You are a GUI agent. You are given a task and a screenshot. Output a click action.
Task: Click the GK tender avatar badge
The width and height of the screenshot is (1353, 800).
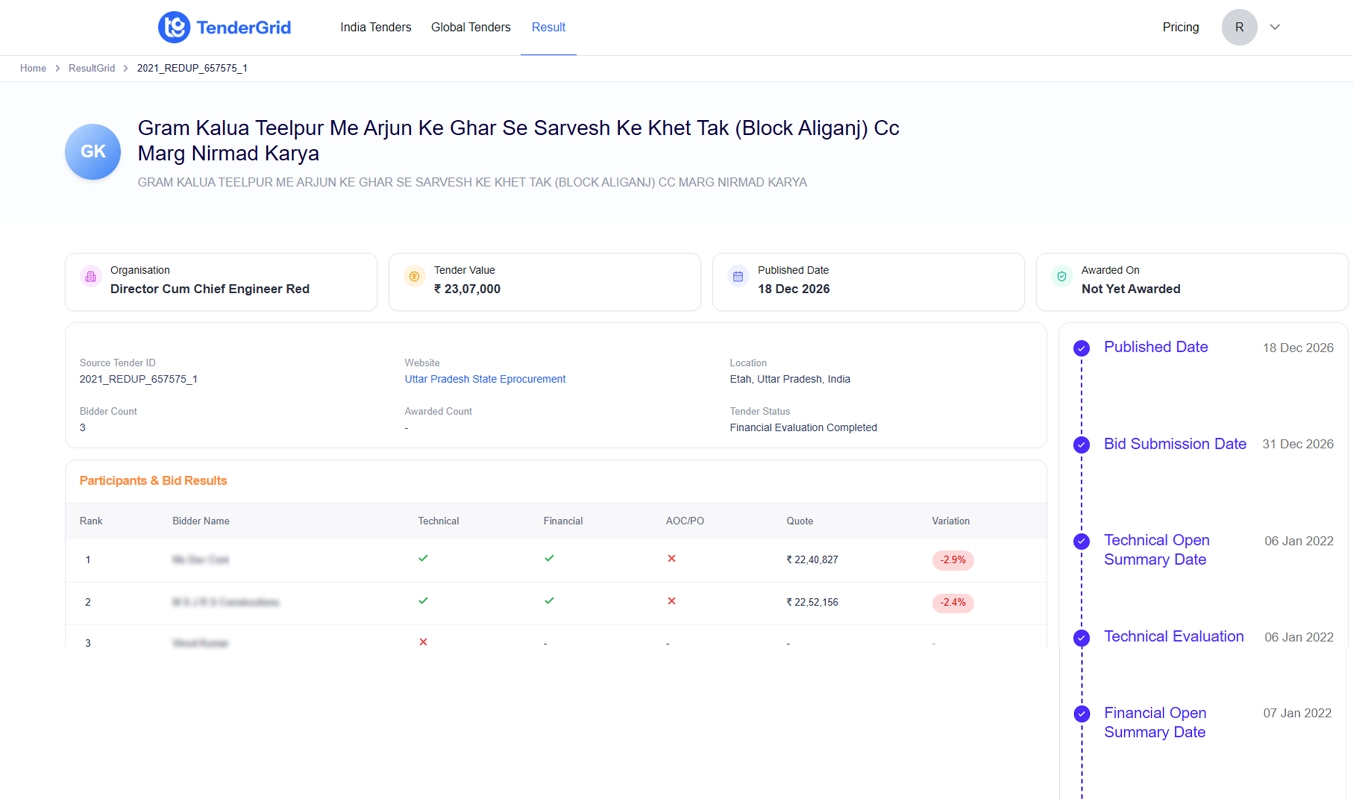[x=93, y=152]
